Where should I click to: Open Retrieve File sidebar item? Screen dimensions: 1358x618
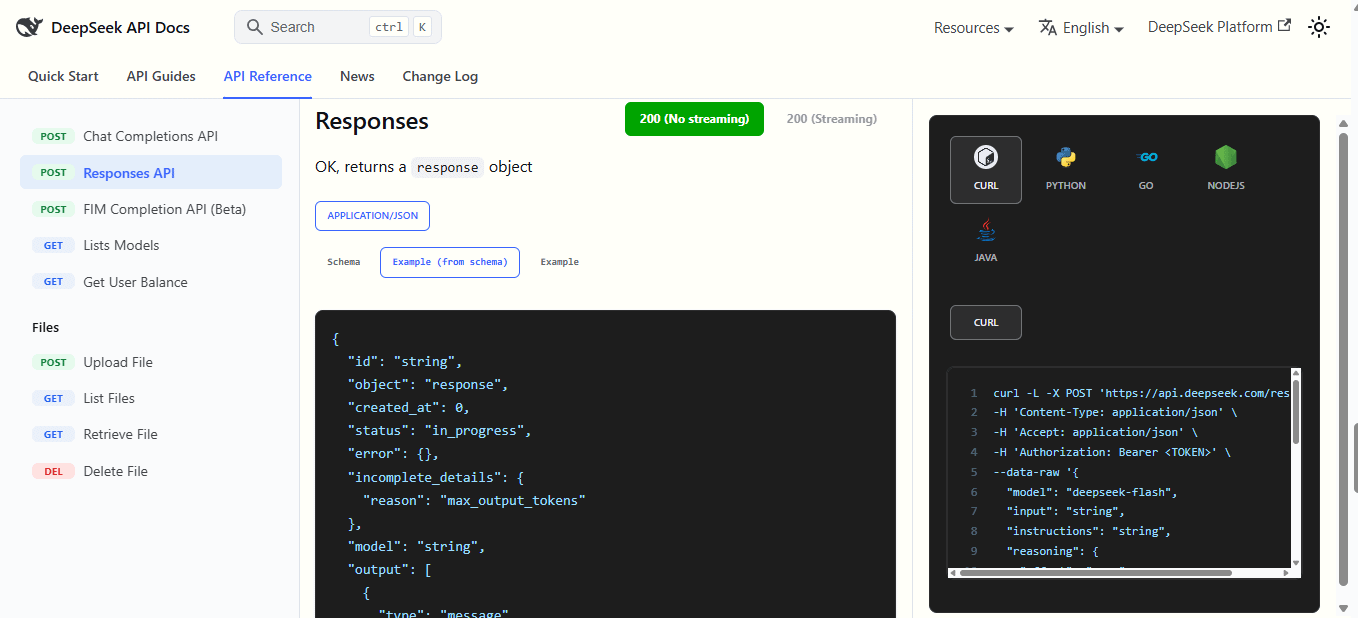click(151, 434)
